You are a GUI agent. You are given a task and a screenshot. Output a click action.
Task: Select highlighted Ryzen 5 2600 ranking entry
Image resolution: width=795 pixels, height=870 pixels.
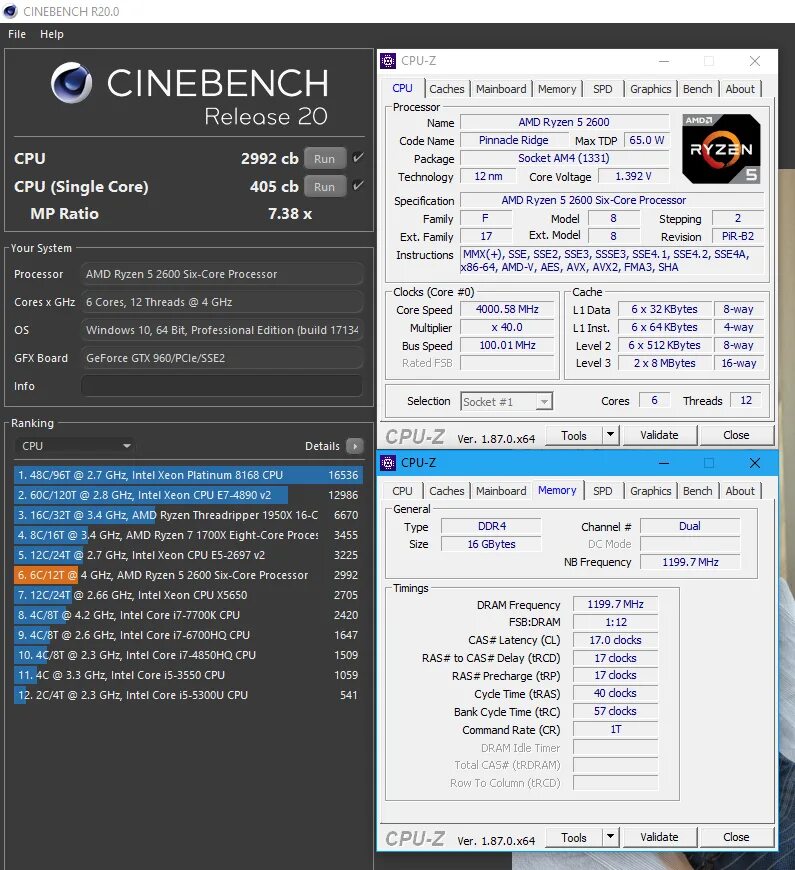click(188, 575)
